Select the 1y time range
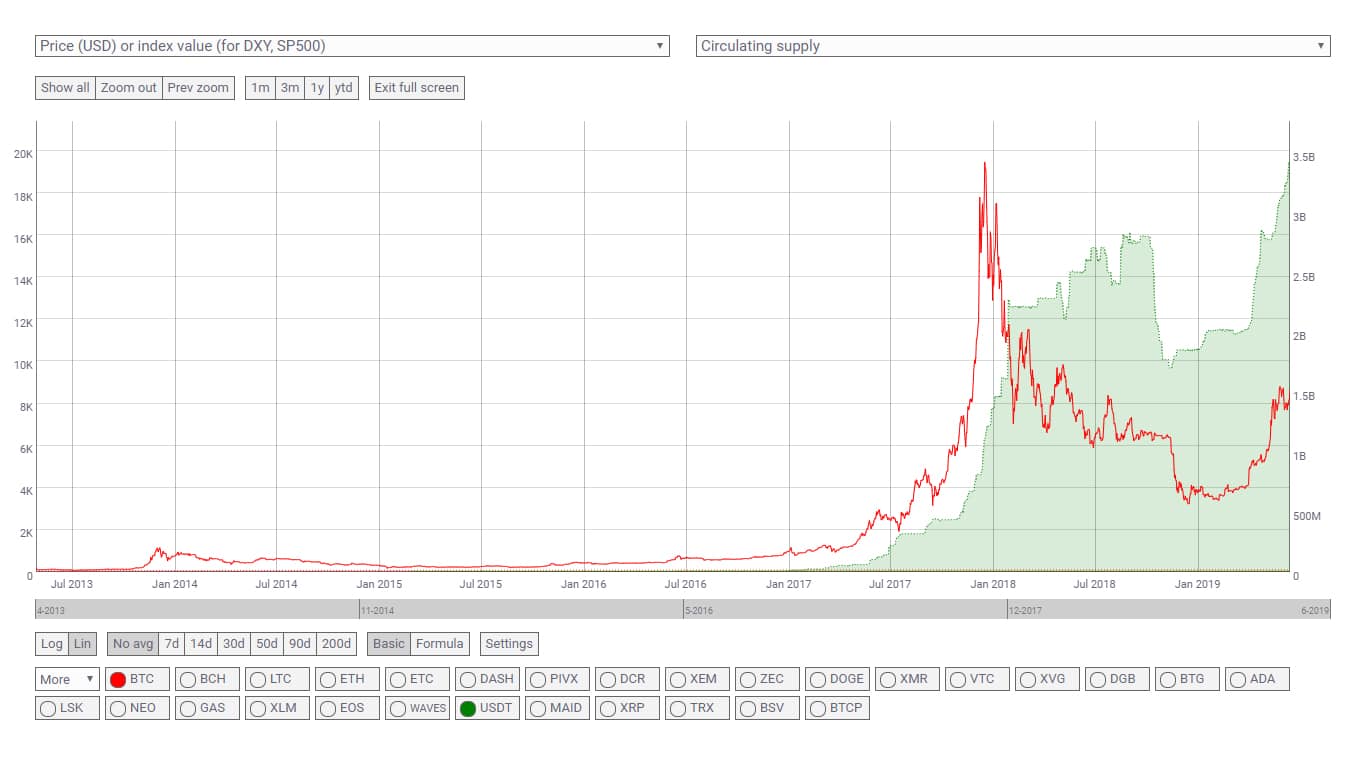 tap(317, 88)
